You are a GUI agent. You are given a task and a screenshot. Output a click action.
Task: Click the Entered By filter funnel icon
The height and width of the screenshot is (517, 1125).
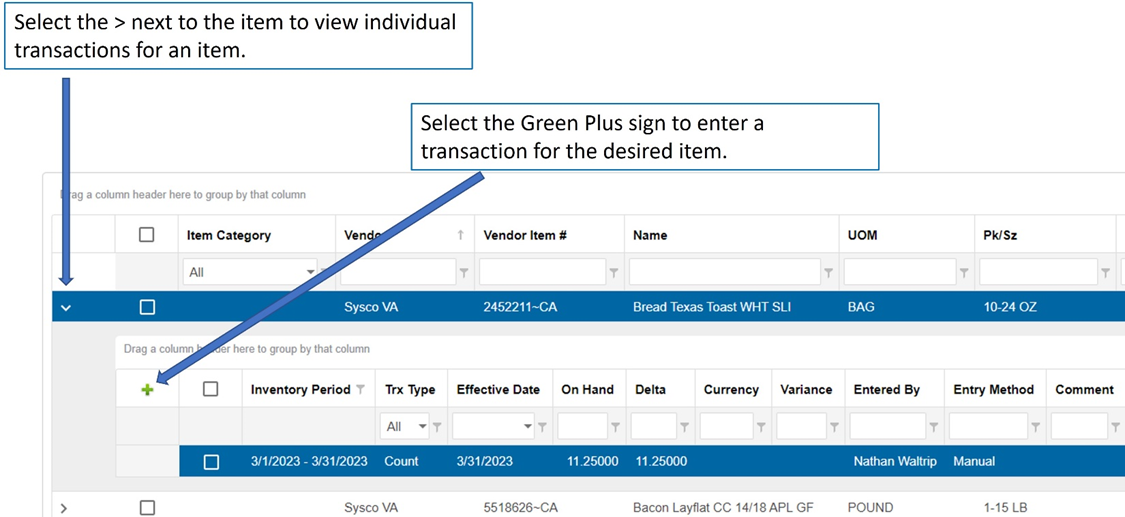pos(933,427)
